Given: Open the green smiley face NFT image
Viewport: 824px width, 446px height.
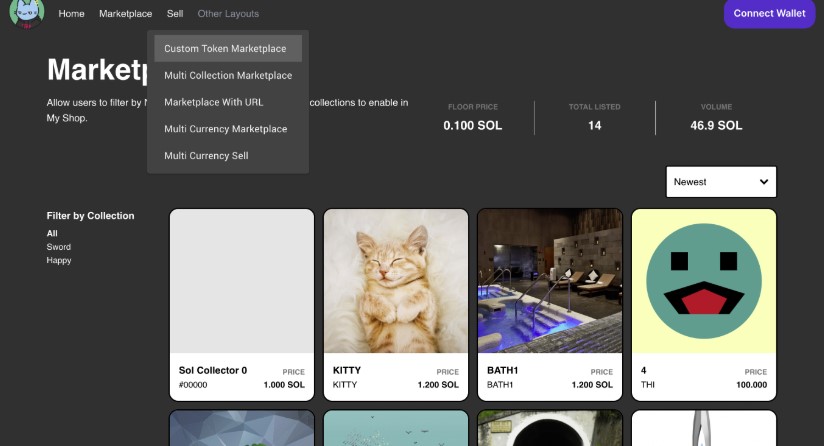Looking at the screenshot, I should pyautogui.click(x=704, y=281).
